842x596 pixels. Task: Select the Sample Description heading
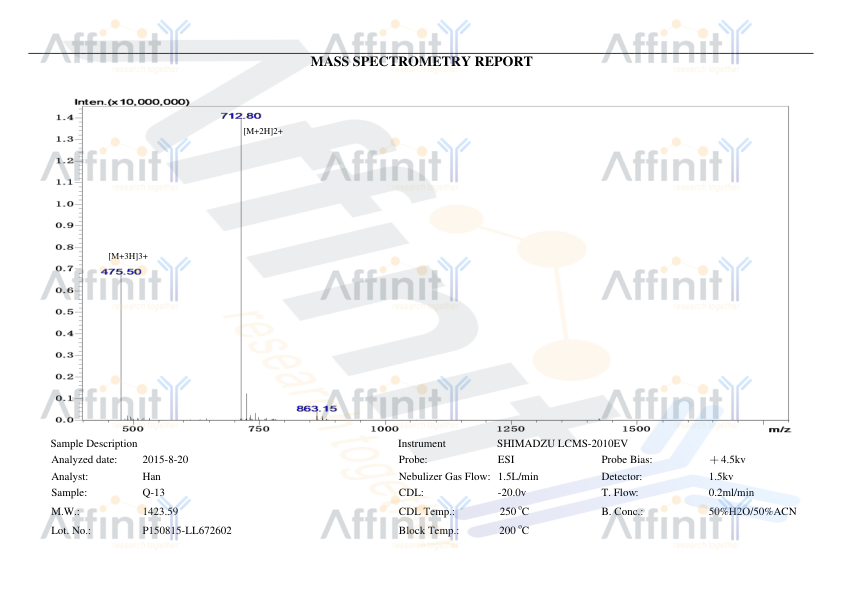tap(94, 444)
